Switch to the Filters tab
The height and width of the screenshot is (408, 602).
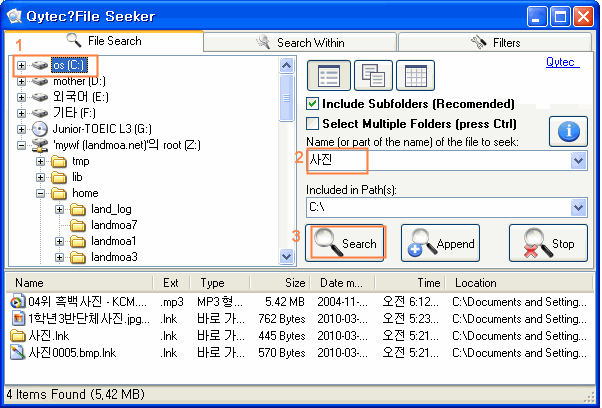[x=495, y=42]
